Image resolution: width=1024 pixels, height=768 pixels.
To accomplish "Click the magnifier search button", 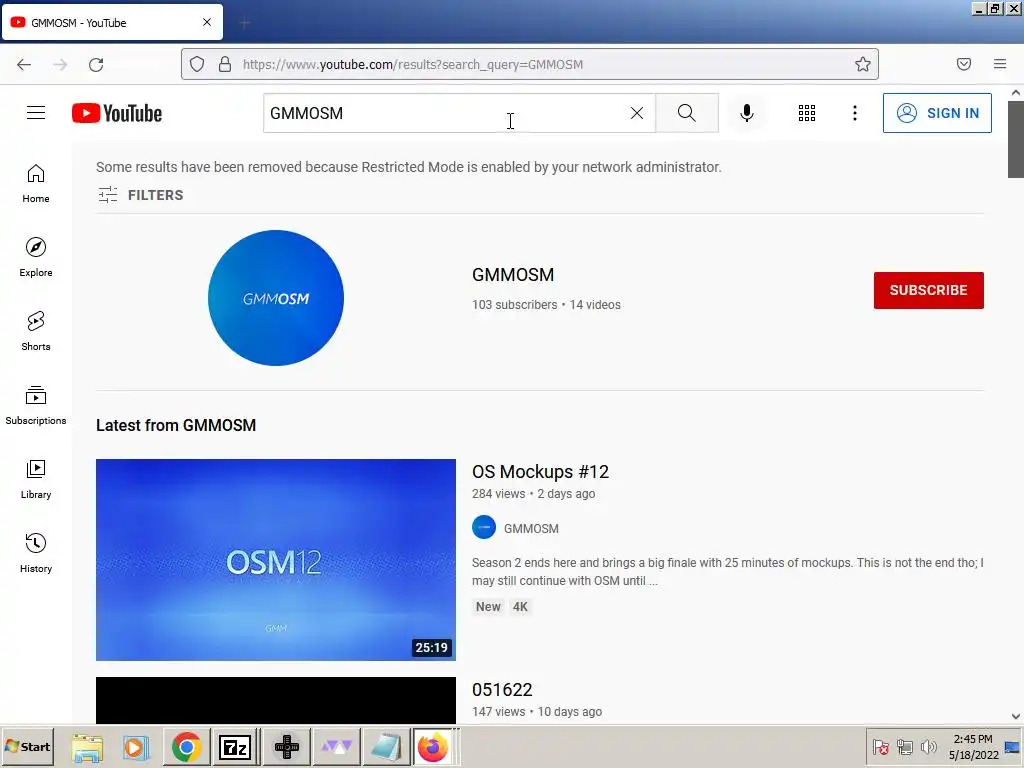I will tap(686, 113).
